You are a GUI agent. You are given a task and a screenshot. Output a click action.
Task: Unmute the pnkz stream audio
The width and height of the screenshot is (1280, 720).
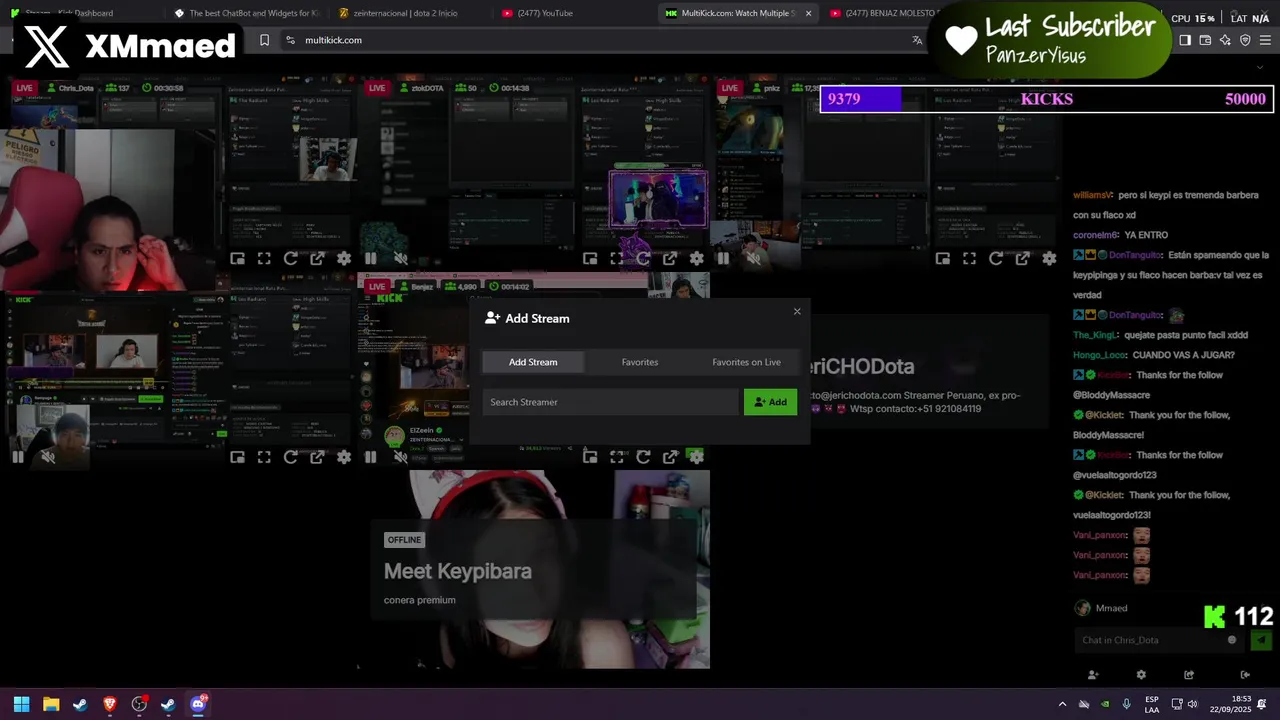[753, 258]
